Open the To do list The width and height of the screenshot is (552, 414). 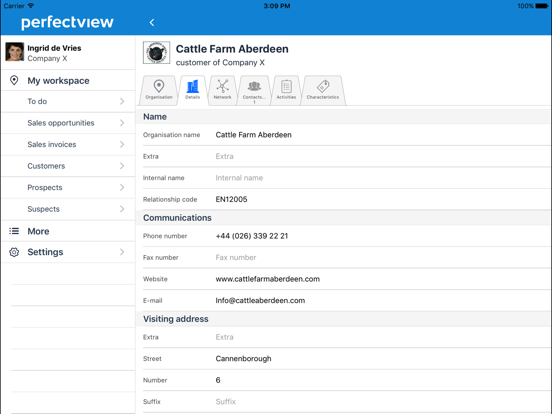pyautogui.click(x=68, y=101)
